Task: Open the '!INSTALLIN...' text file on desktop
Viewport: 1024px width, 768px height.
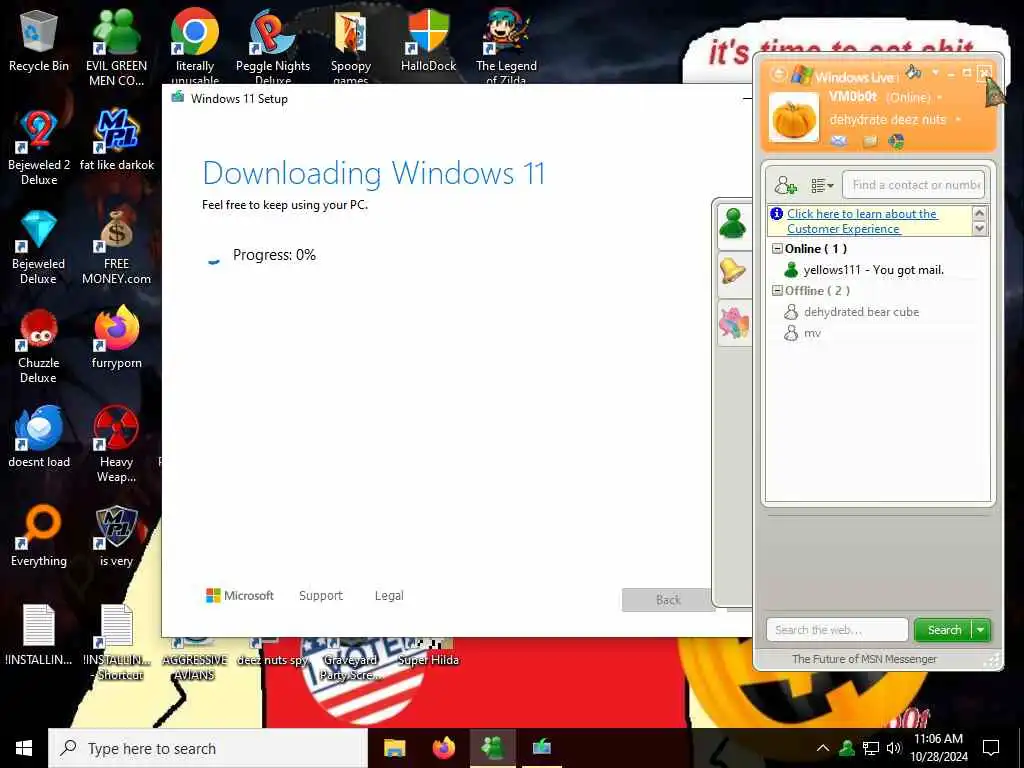Action: [39, 635]
